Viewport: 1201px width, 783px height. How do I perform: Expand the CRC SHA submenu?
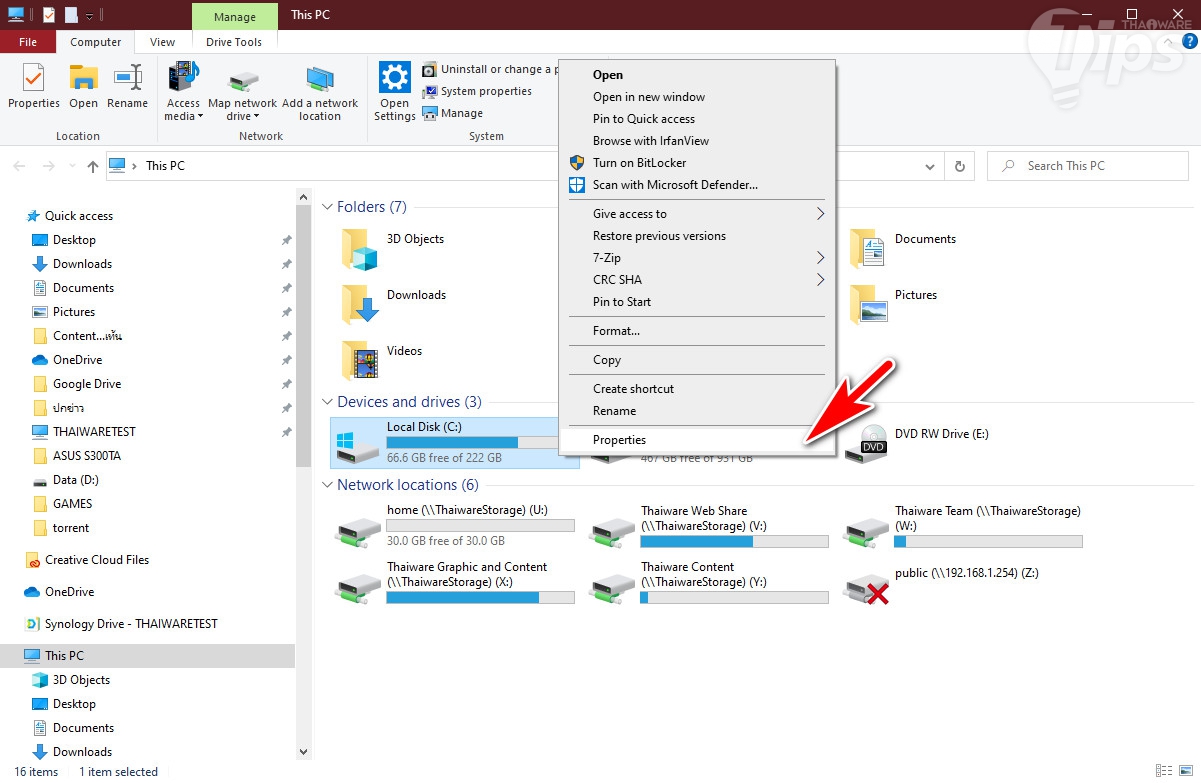pyautogui.click(x=696, y=280)
